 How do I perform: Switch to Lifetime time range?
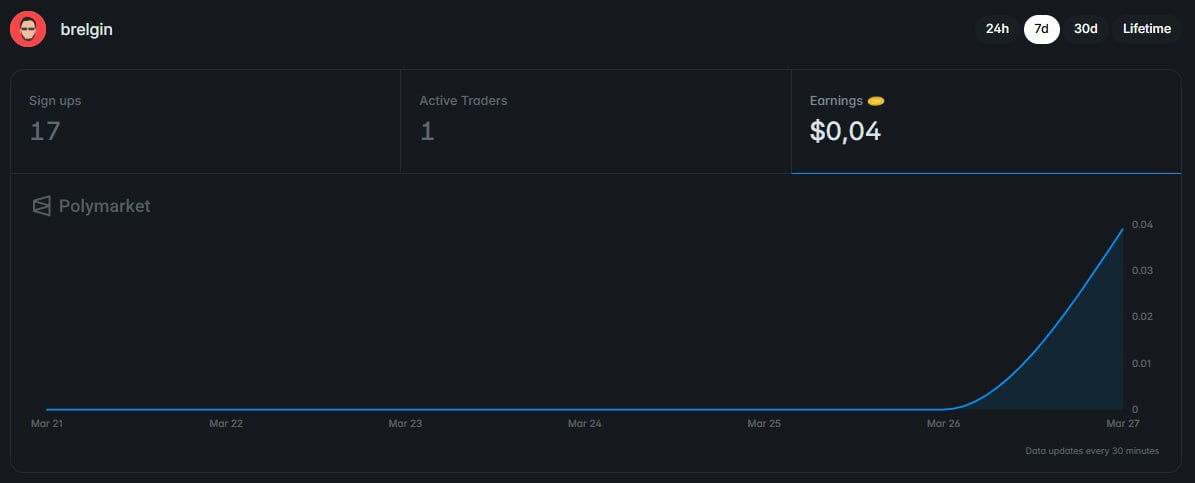(1146, 29)
